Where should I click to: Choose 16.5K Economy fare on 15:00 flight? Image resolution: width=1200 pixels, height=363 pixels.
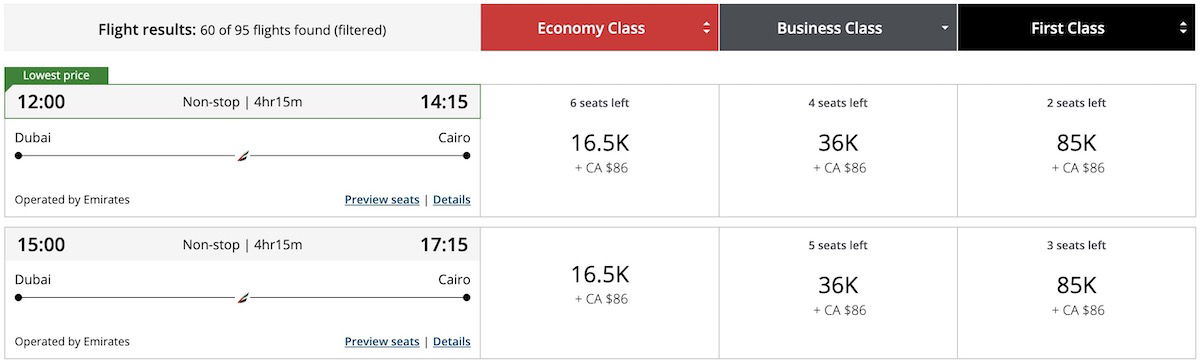click(x=600, y=293)
